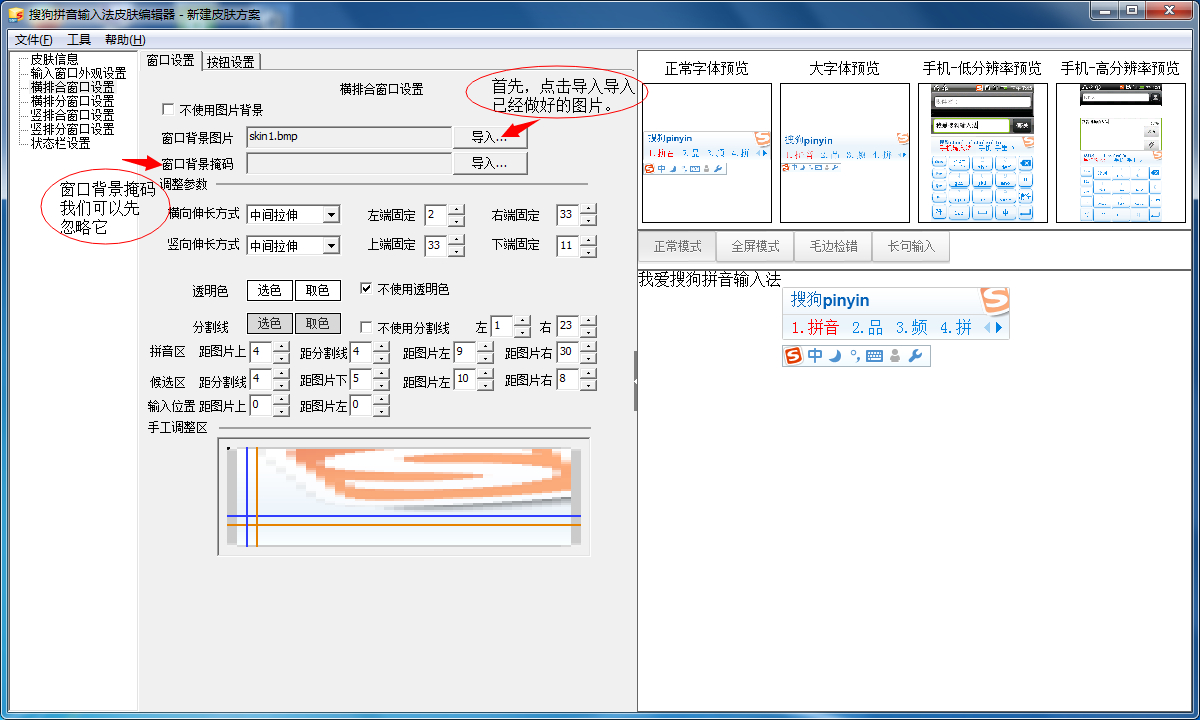Click the moon half-width/full-width icon
Viewport: 1200px width, 720px height.
coord(834,356)
